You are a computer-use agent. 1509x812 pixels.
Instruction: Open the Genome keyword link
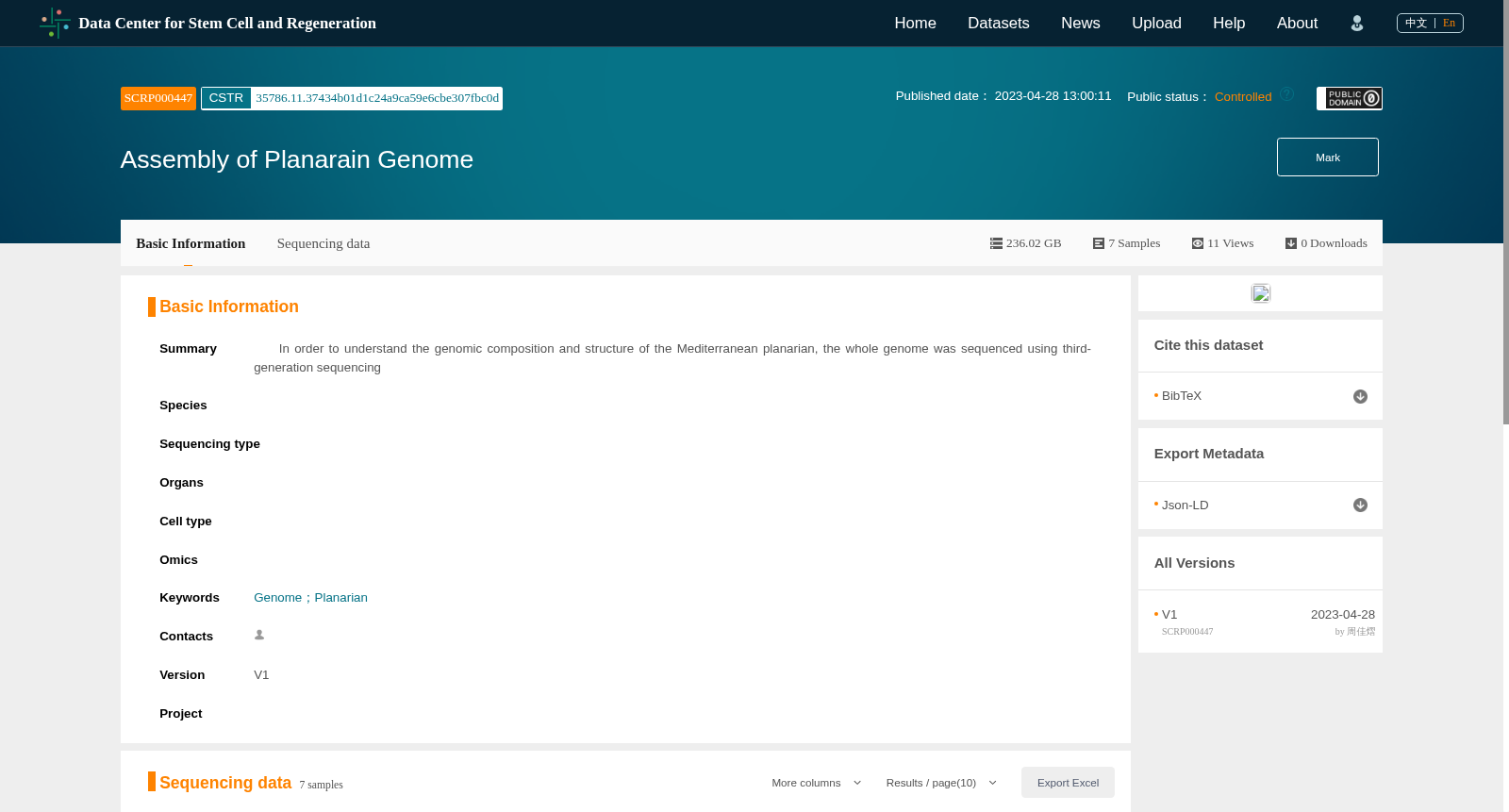click(x=277, y=598)
